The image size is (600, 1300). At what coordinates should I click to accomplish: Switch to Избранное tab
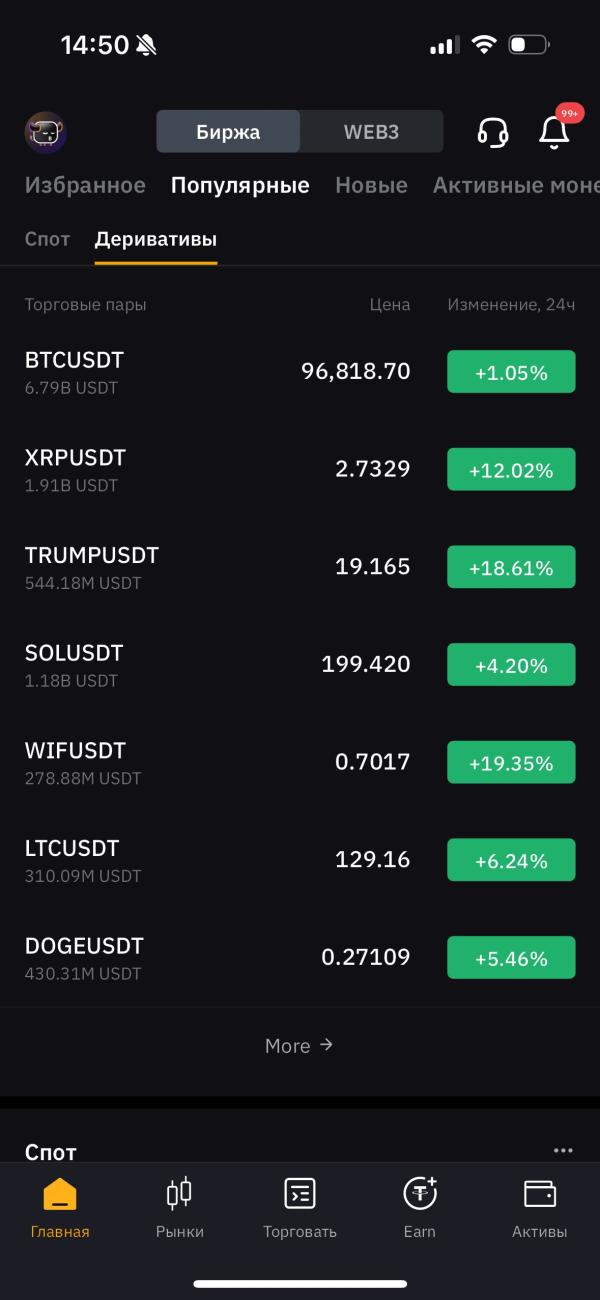click(85, 185)
